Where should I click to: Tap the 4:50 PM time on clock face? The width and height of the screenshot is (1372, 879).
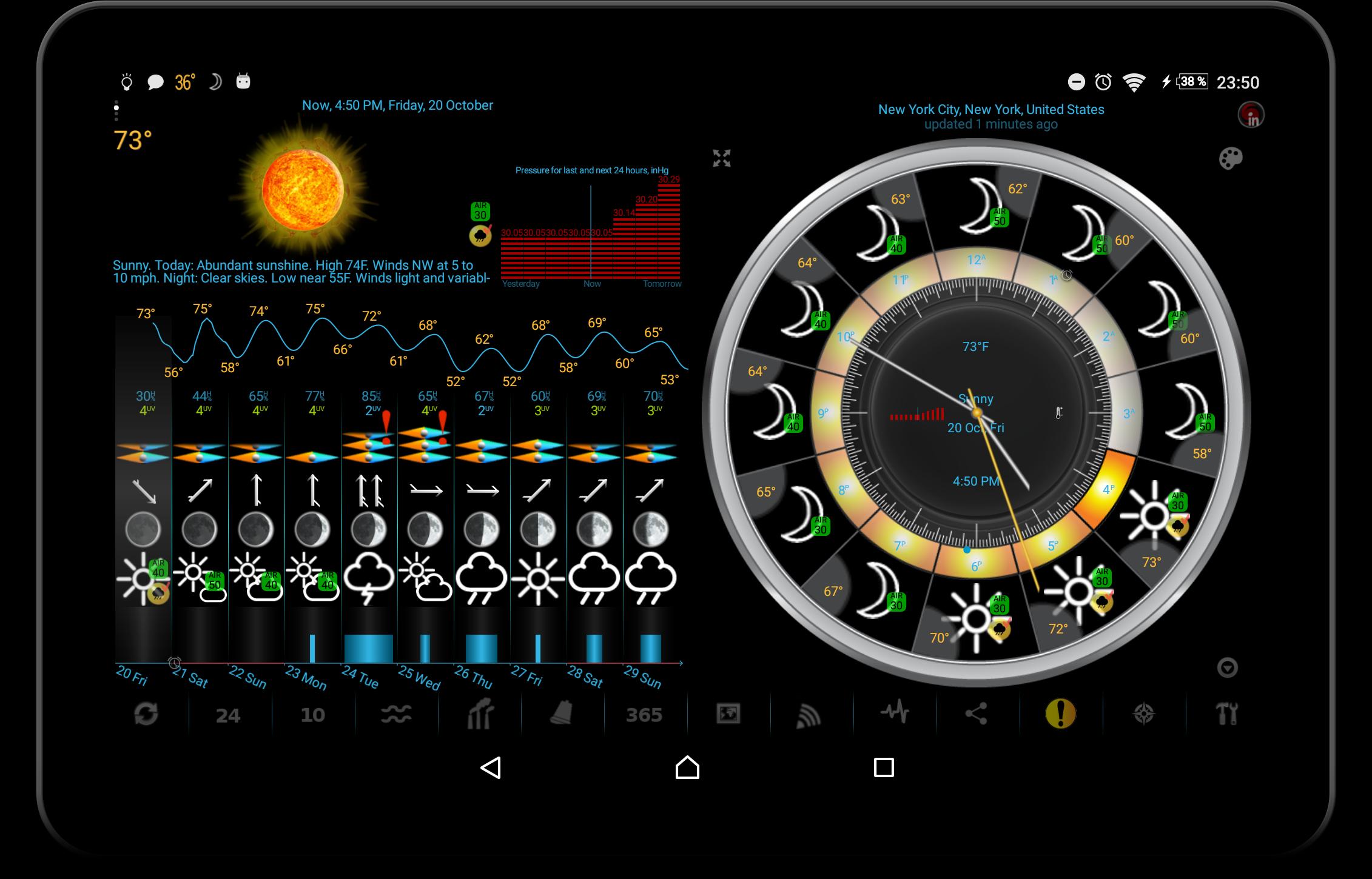point(975,481)
